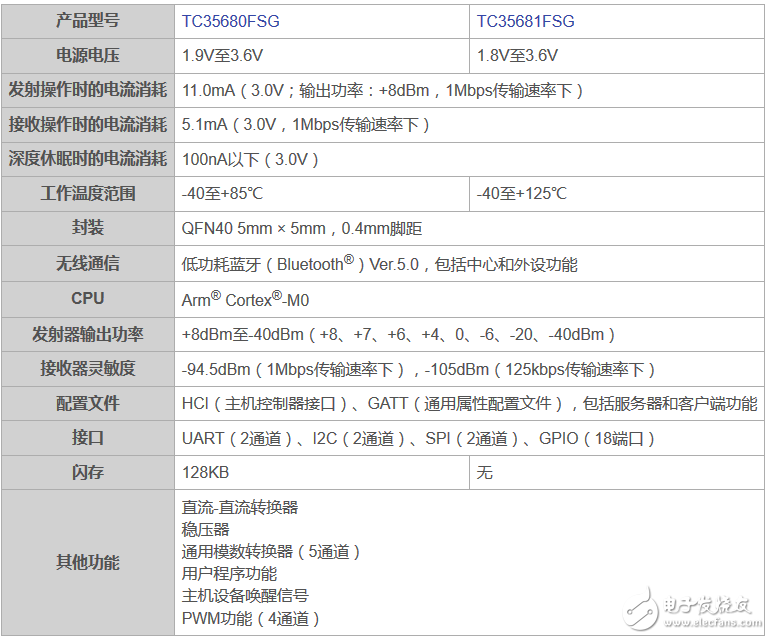Select the 工作温度范围 row label

[88, 194]
